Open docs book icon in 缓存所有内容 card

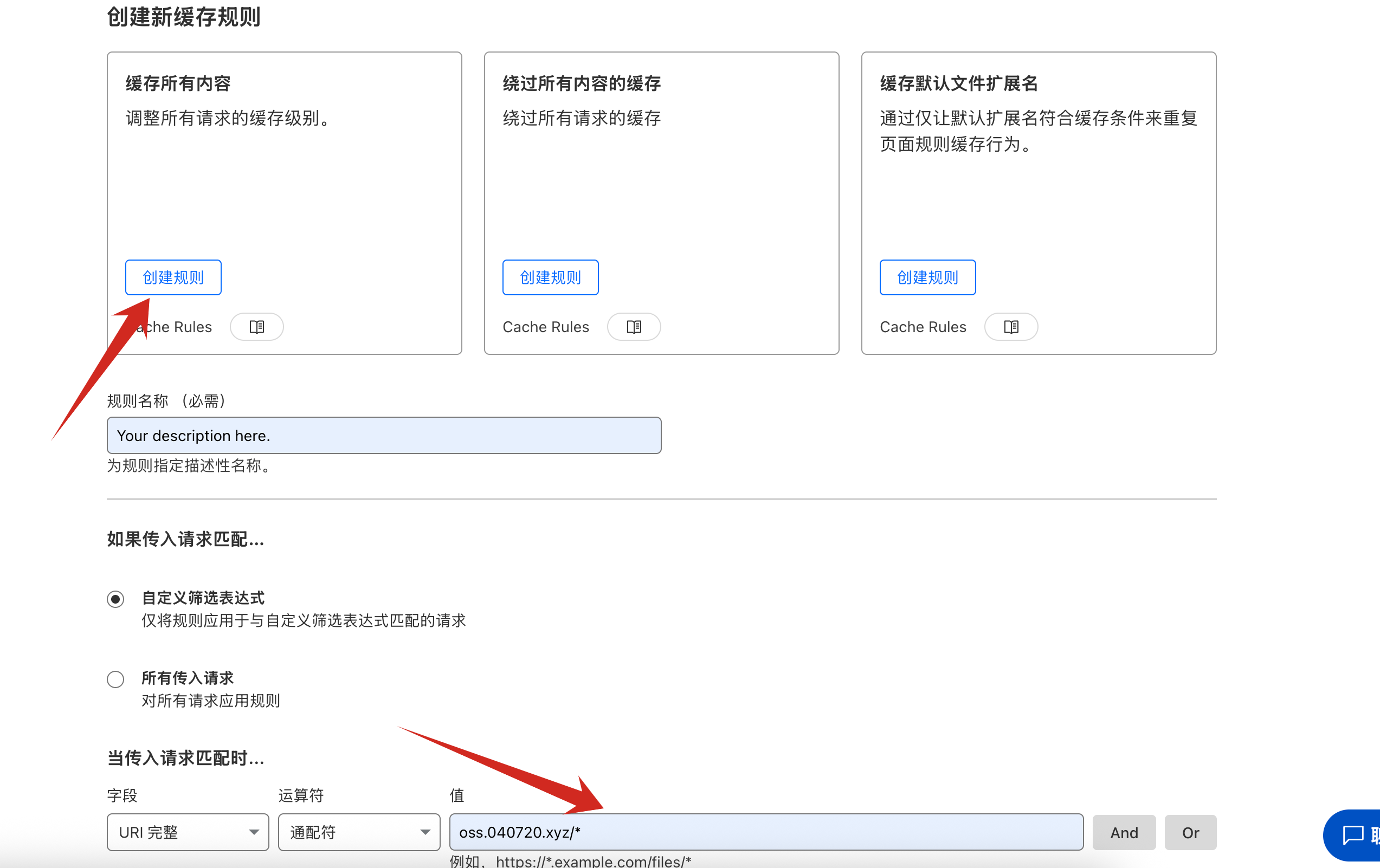(x=256, y=327)
